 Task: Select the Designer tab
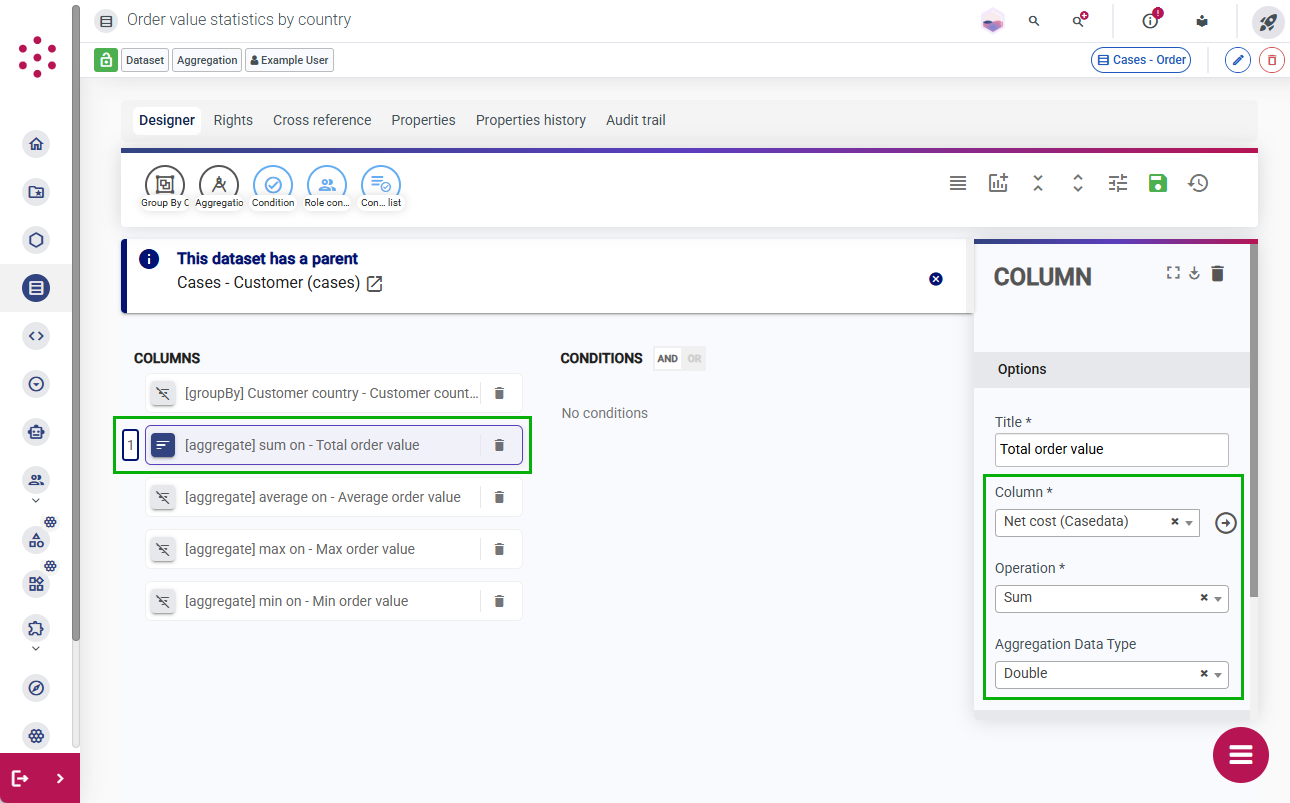point(167,120)
